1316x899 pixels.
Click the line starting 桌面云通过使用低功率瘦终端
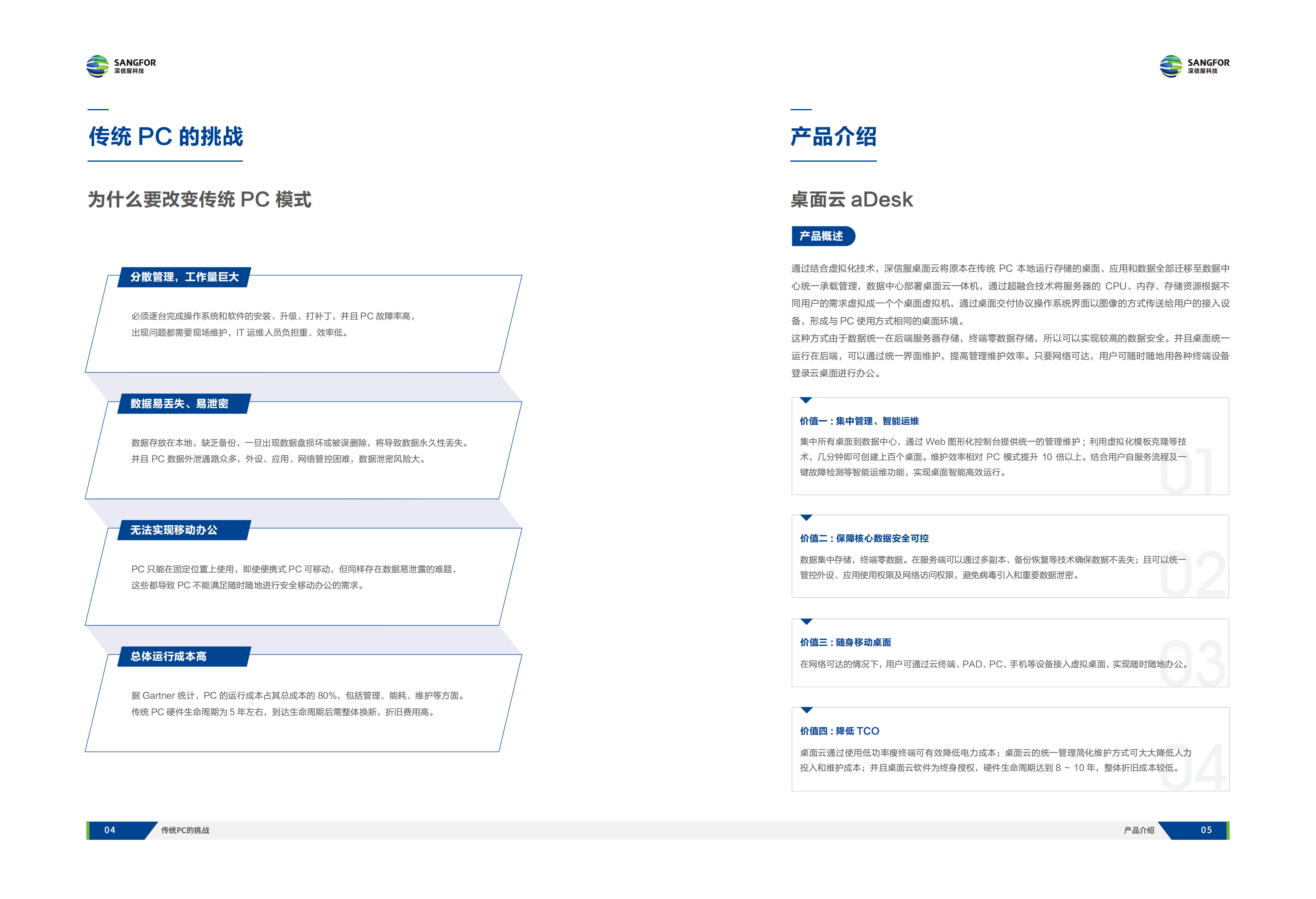(x=995, y=753)
